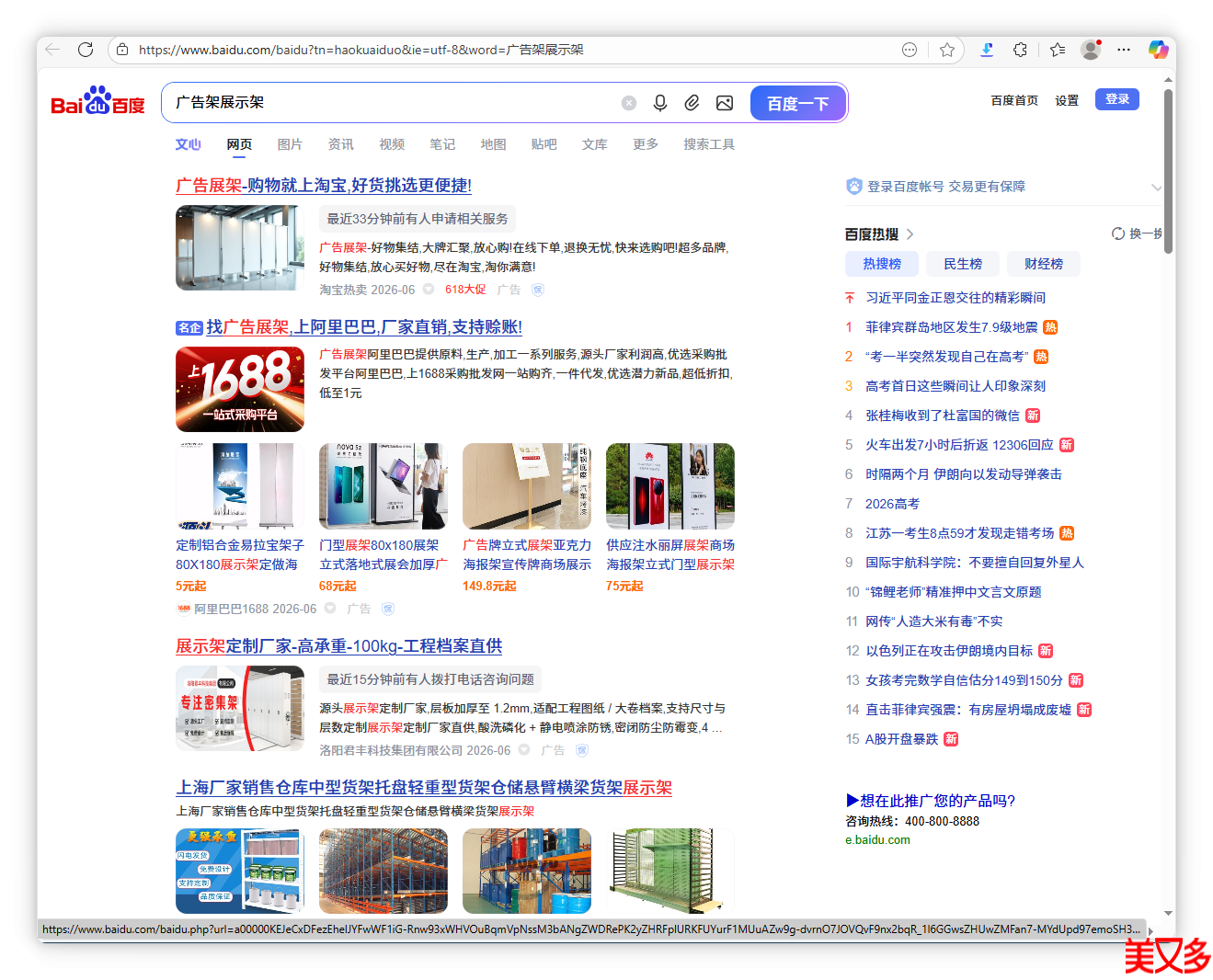This screenshot has height=980, width=1213.
Task: Launch the Copilot icon in toolbar
Action: click(1158, 50)
